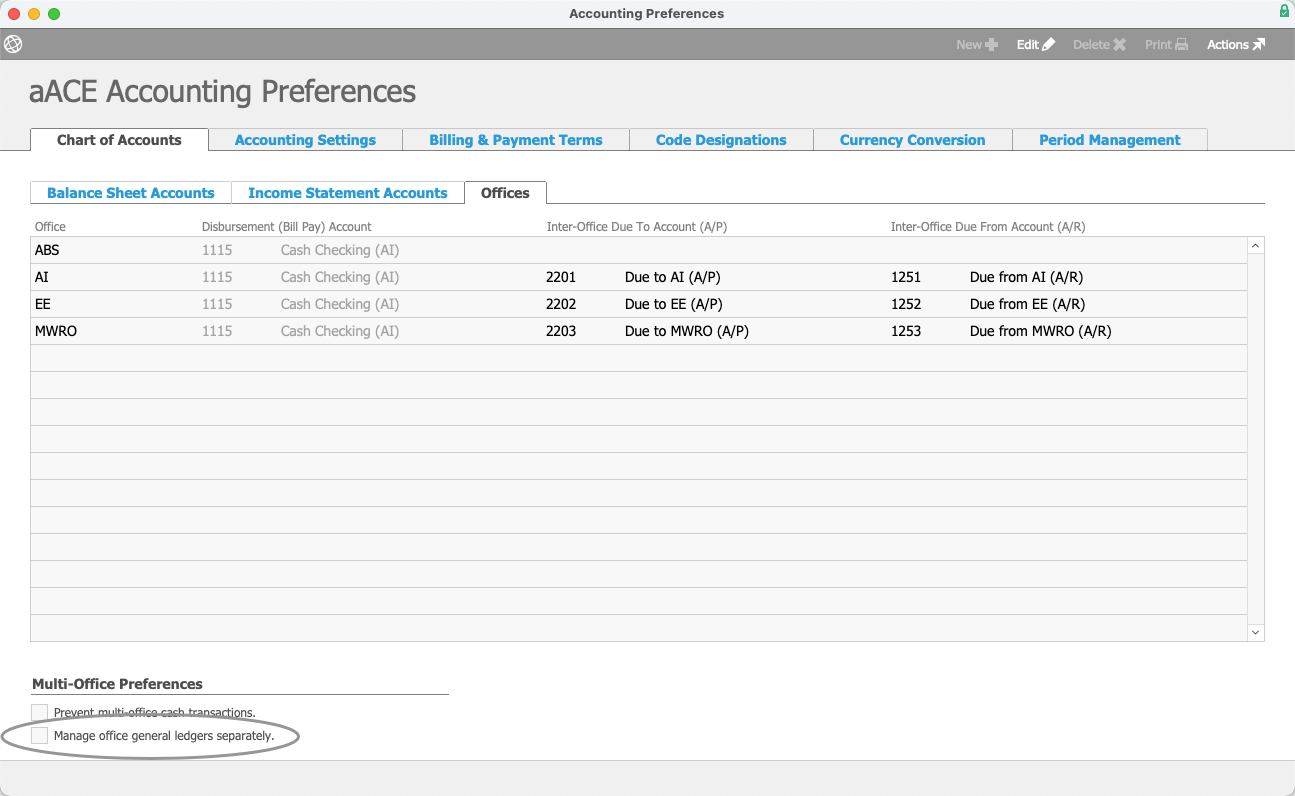Screen dimensions: 1295x796
Task: Go to the Code Designations tab
Action: click(x=721, y=140)
